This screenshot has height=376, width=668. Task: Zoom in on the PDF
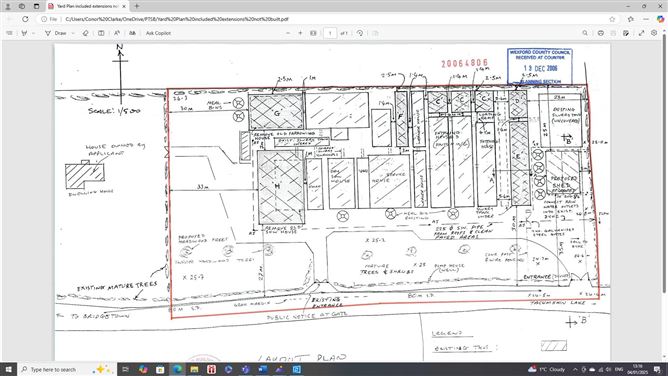pos(300,33)
